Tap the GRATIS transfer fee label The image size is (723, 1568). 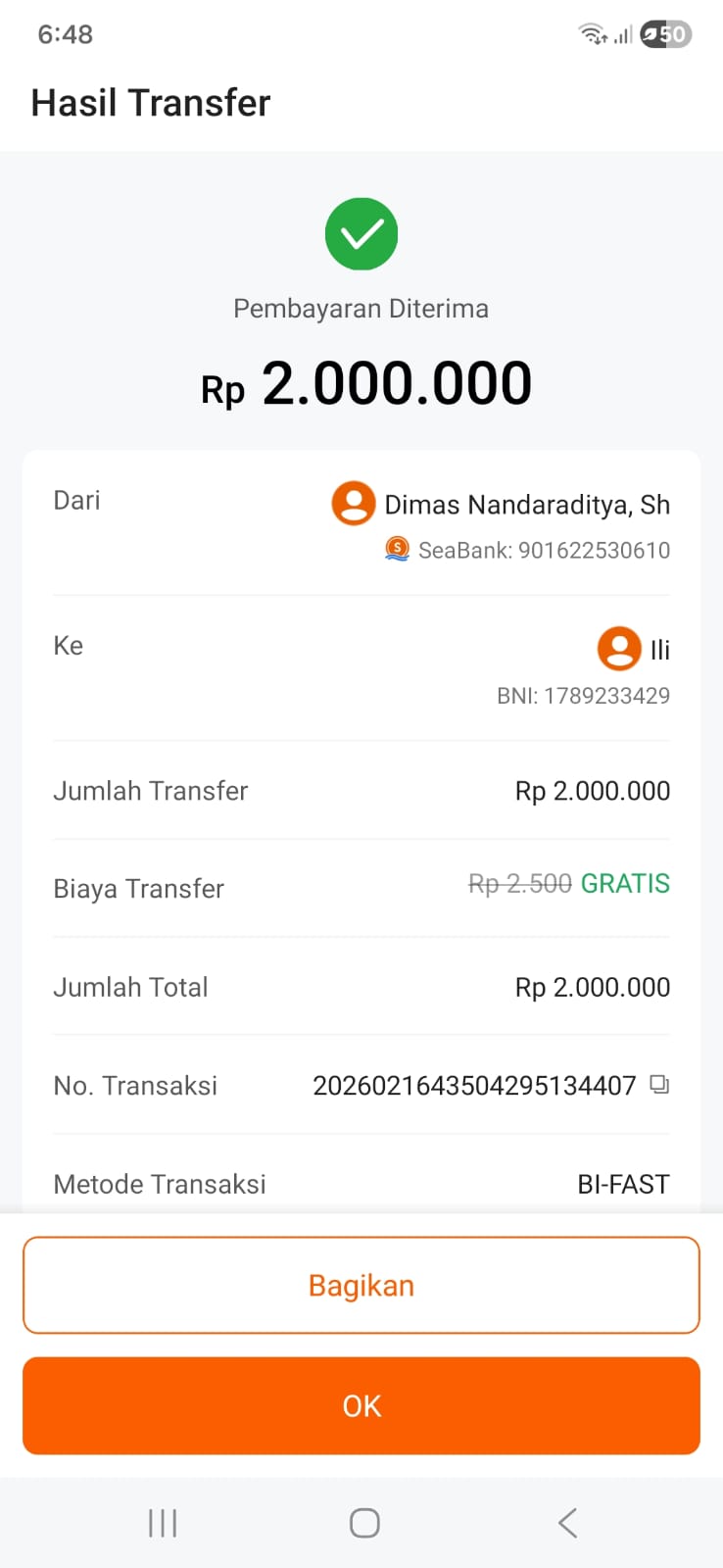tap(625, 883)
